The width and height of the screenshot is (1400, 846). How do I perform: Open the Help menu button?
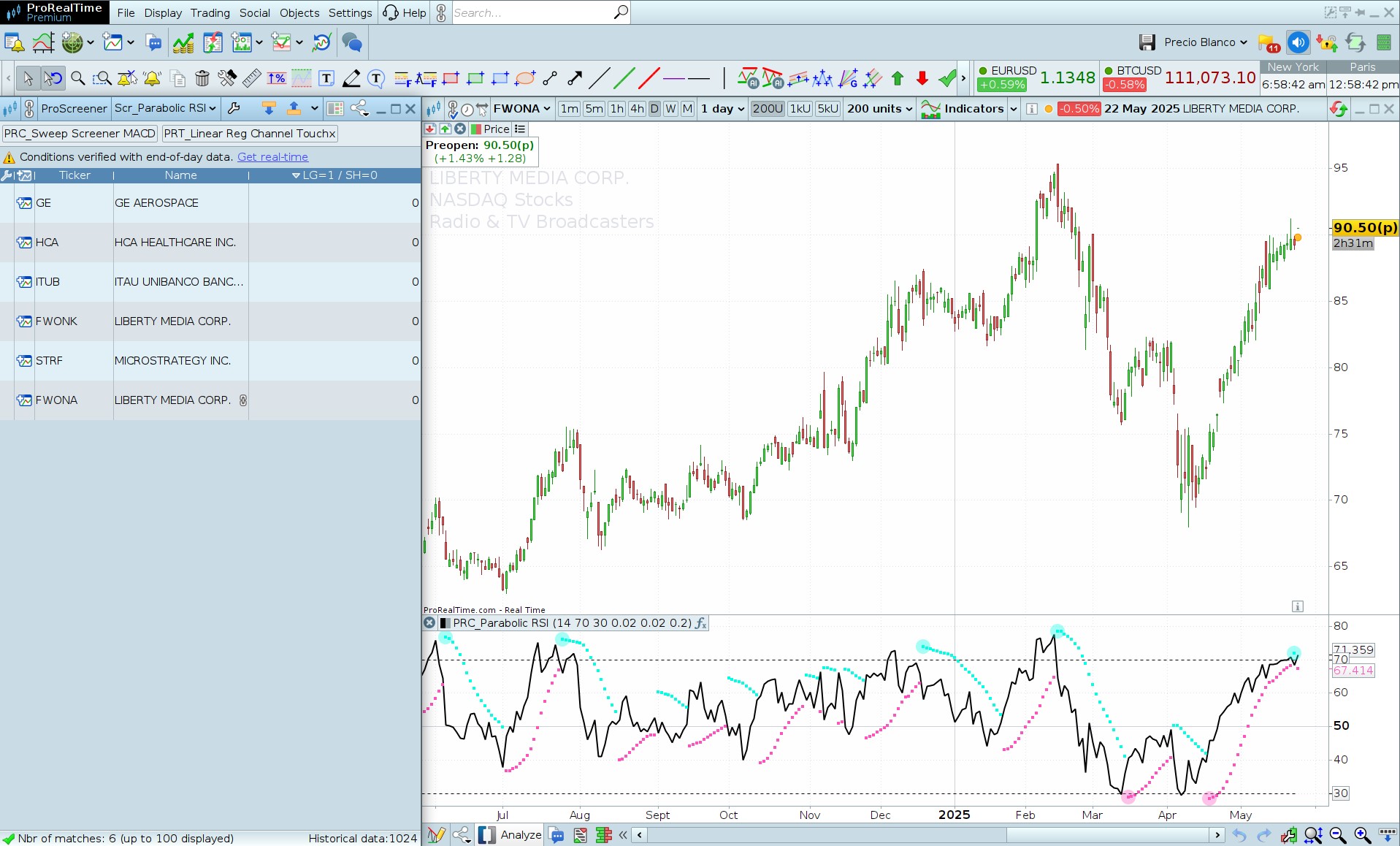405,12
